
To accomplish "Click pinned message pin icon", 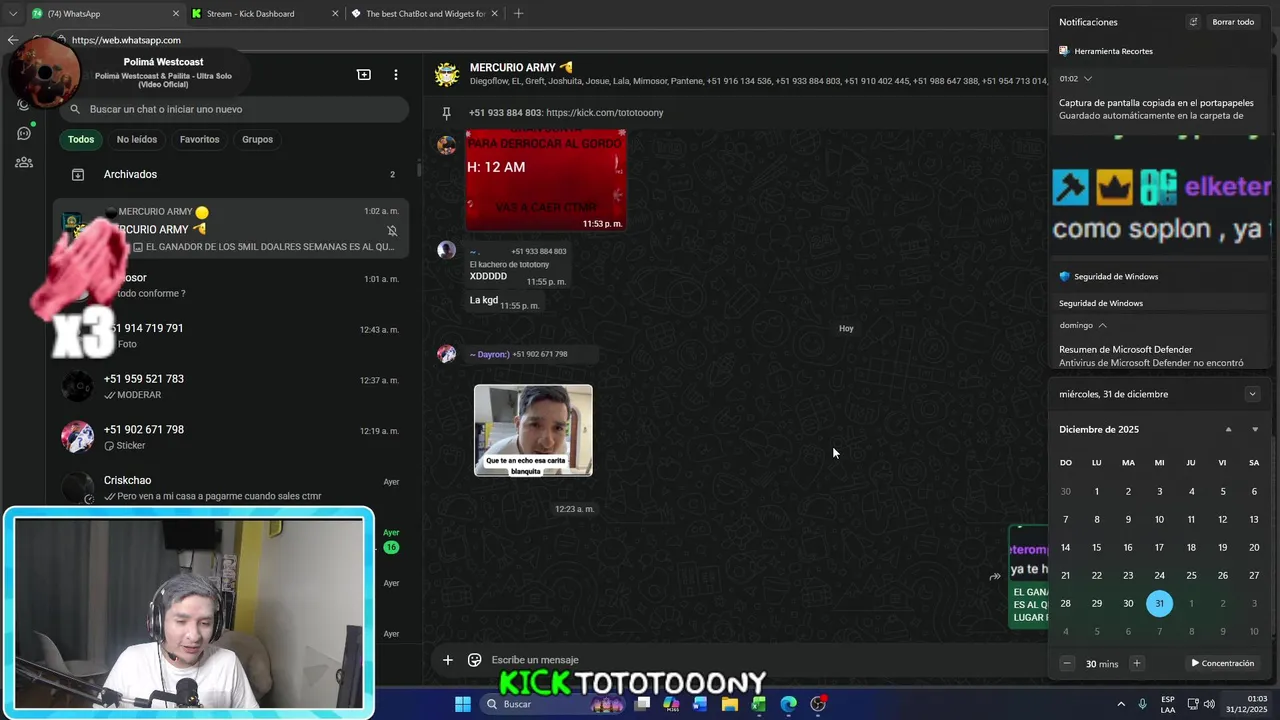I will (x=447, y=113).
